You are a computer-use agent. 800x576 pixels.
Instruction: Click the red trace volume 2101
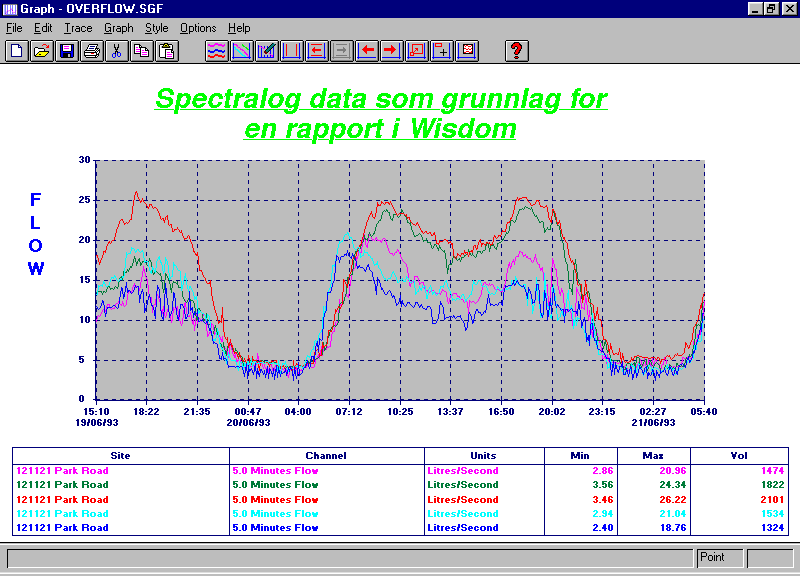(x=772, y=499)
